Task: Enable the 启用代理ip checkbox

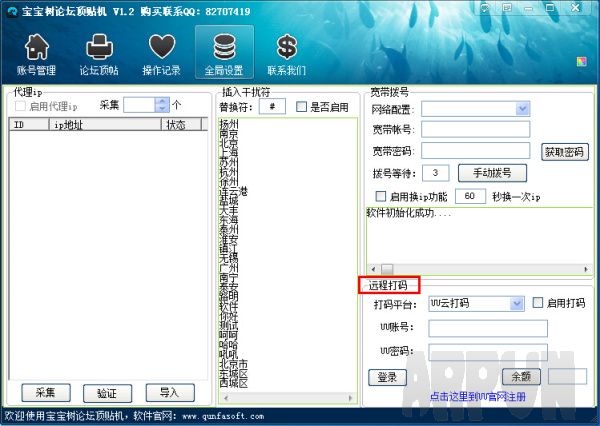Action: click(x=20, y=106)
